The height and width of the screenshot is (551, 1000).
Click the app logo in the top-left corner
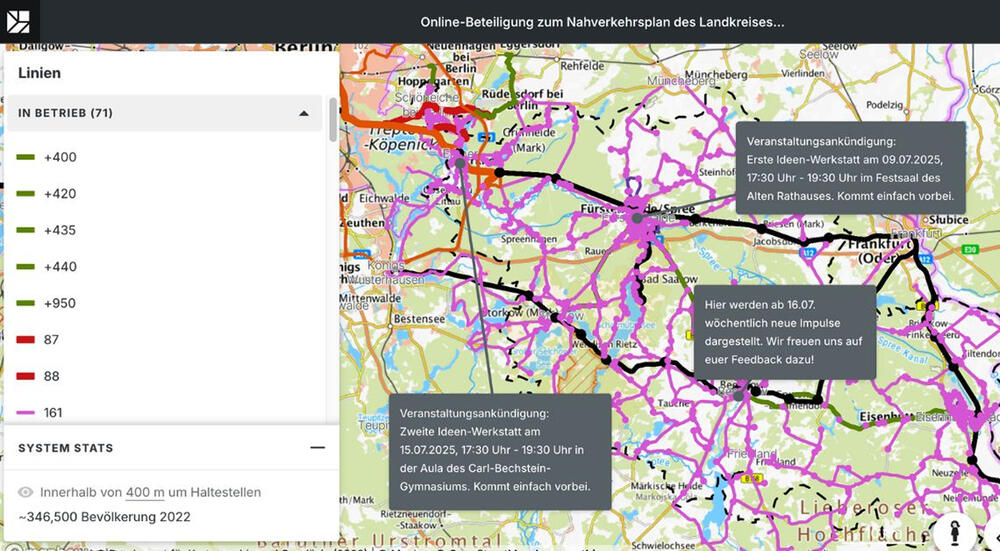click(x=18, y=22)
